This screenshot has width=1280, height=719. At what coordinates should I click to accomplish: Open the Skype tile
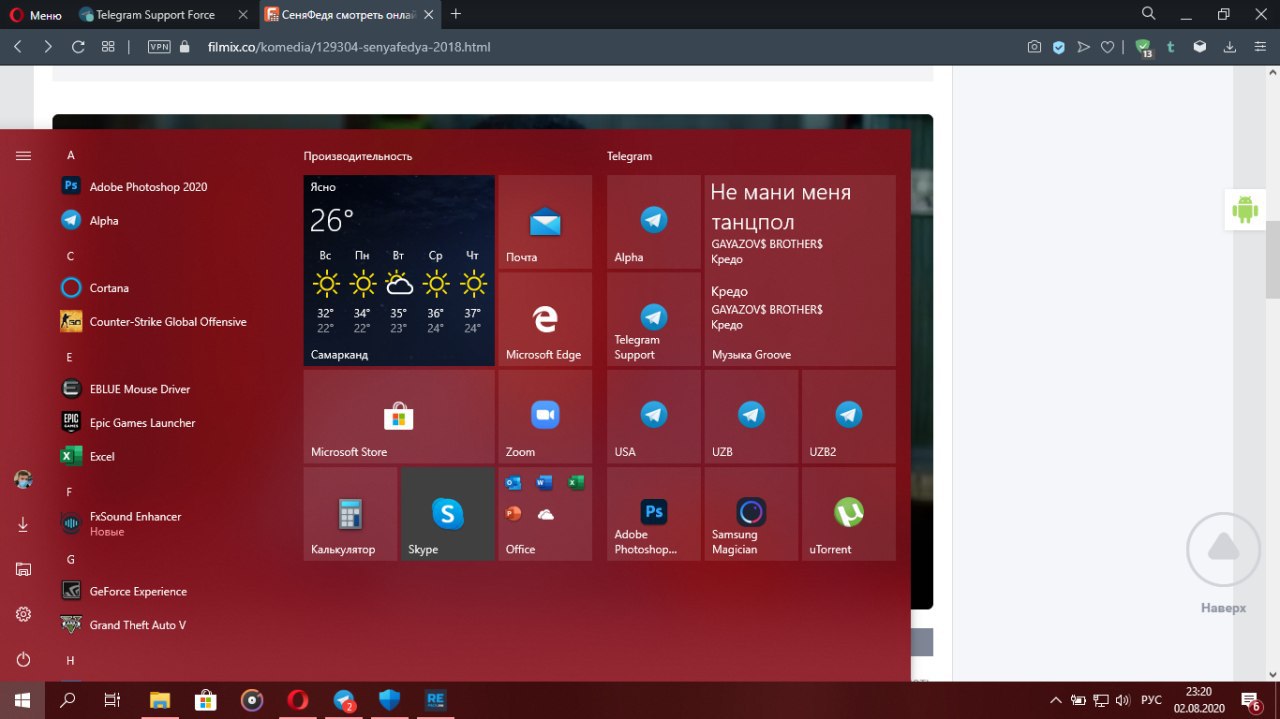pyautogui.click(x=448, y=514)
